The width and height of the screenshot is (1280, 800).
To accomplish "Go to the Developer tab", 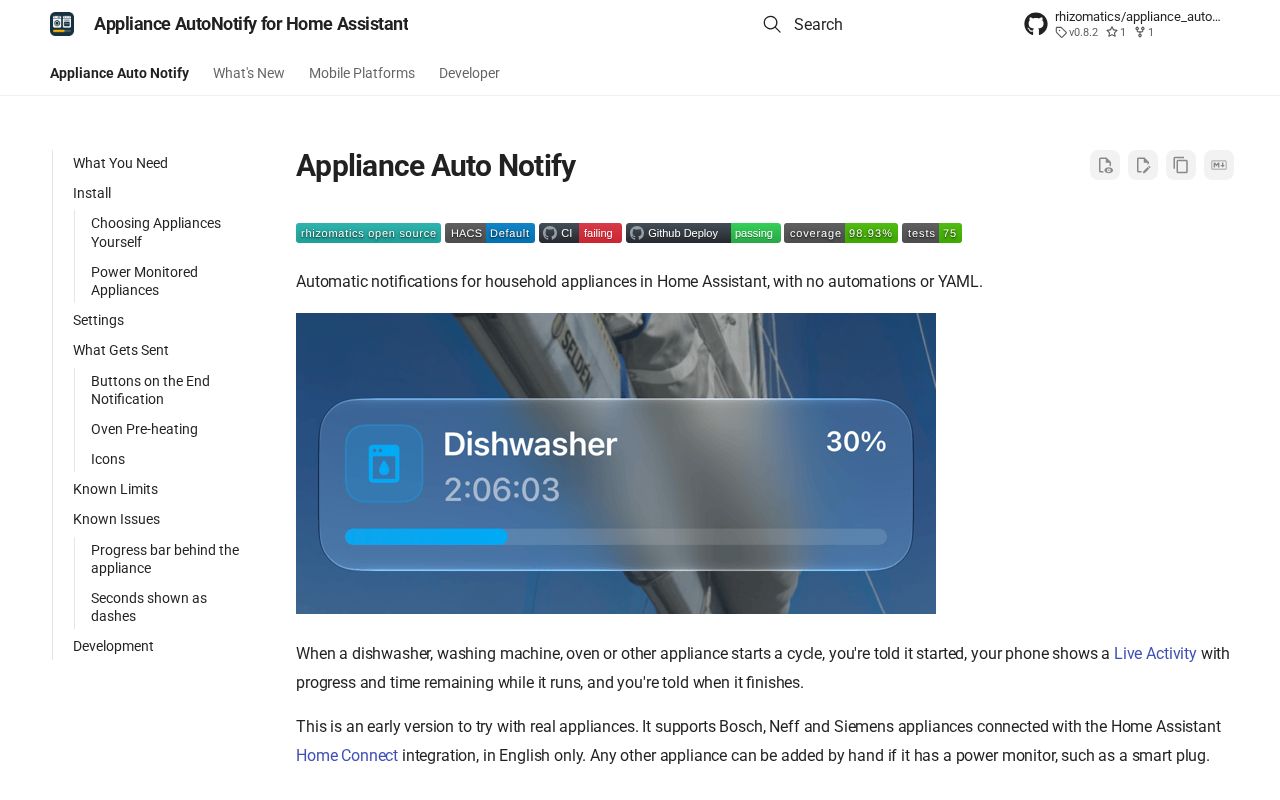I will [469, 73].
